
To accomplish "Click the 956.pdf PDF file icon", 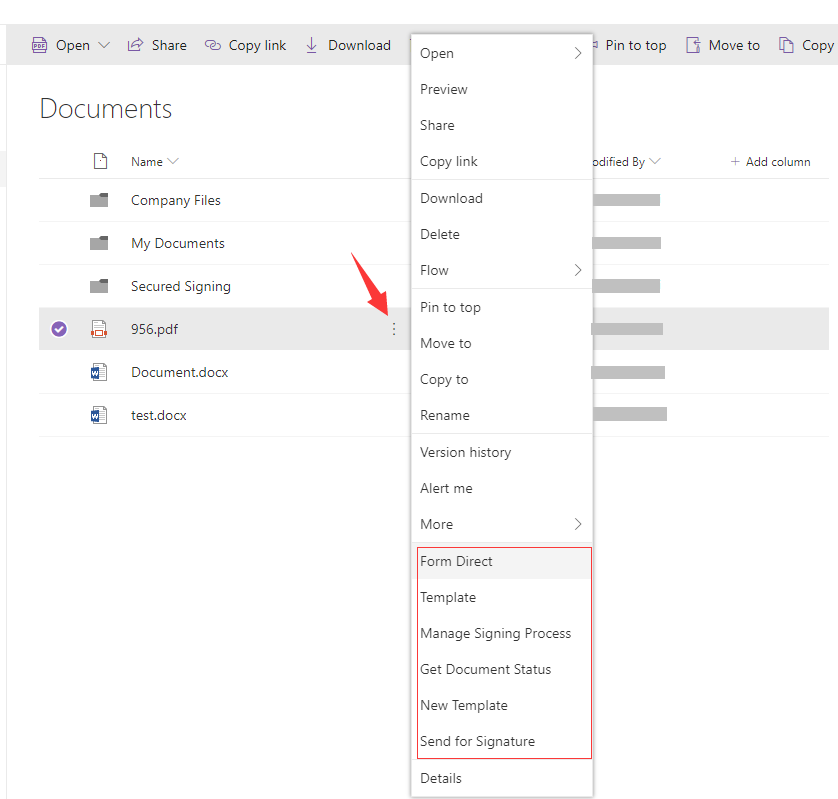I will [99, 329].
